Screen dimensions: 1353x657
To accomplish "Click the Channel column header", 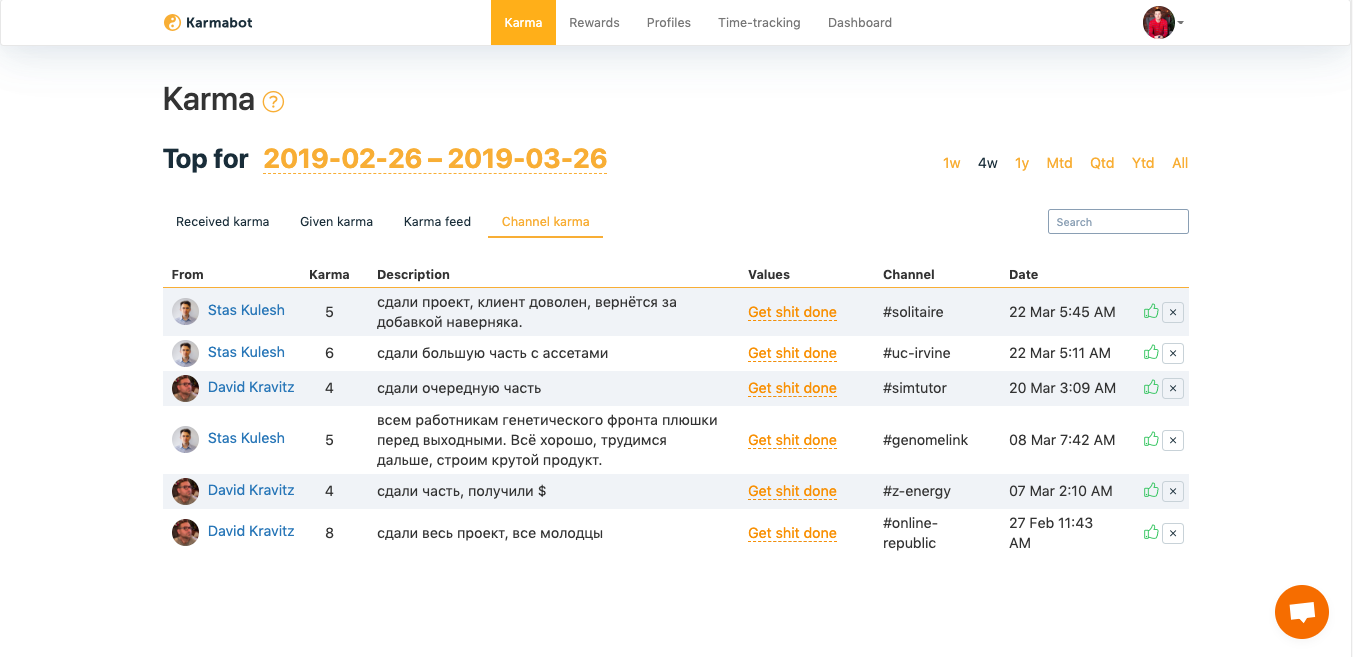I will point(909,274).
